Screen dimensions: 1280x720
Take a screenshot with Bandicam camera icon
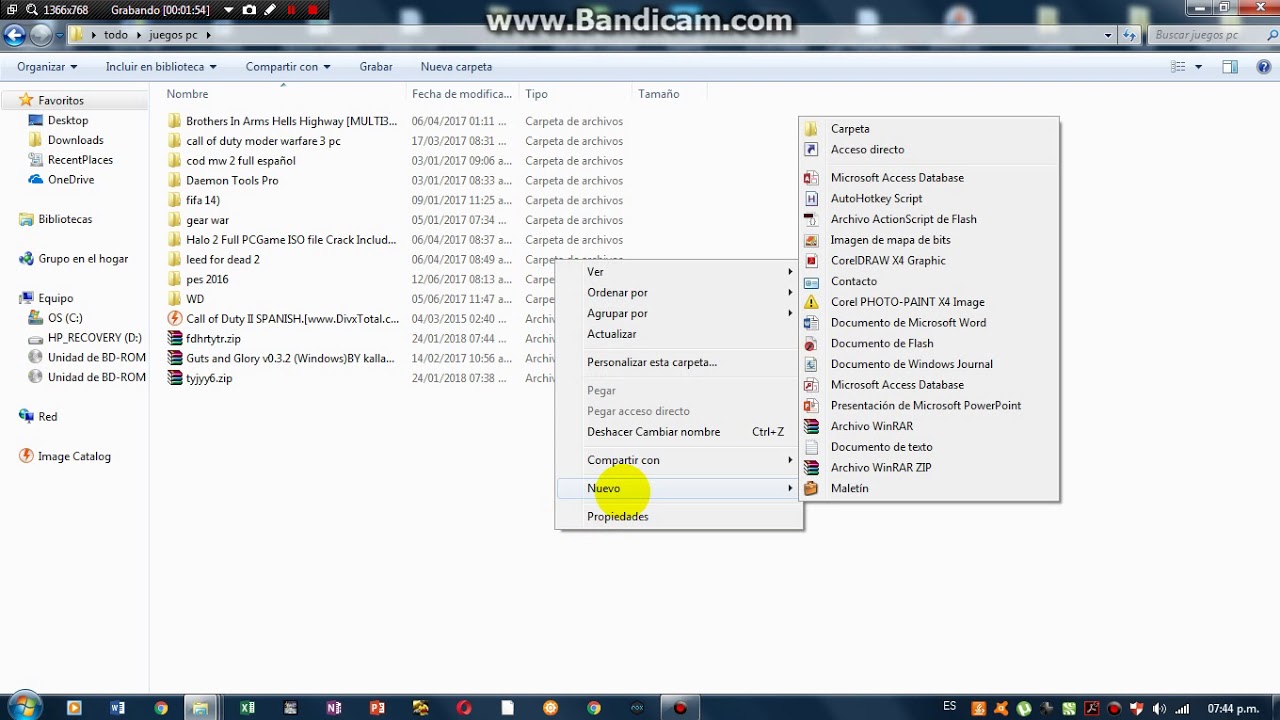pos(249,10)
